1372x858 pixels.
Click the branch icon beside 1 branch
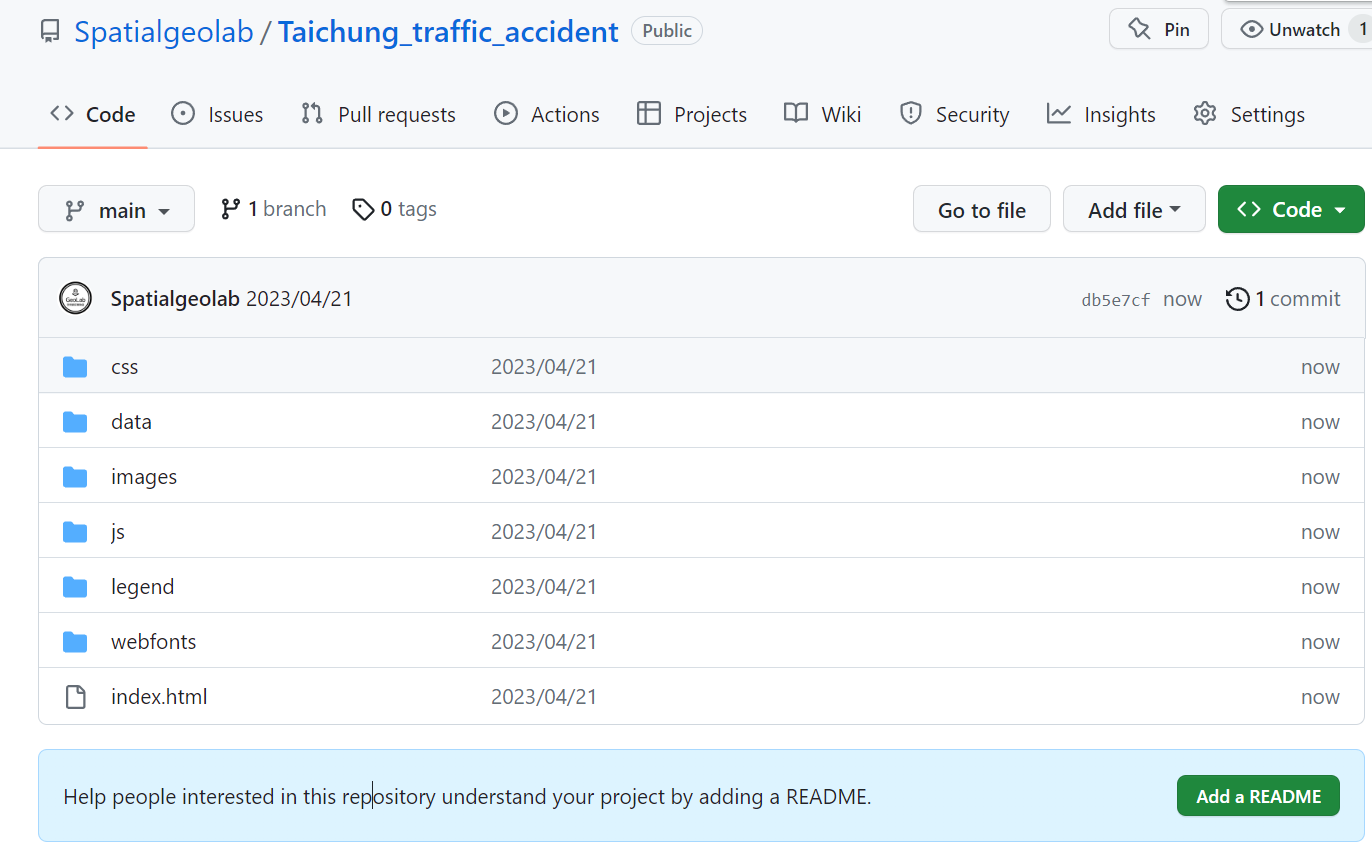(231, 209)
